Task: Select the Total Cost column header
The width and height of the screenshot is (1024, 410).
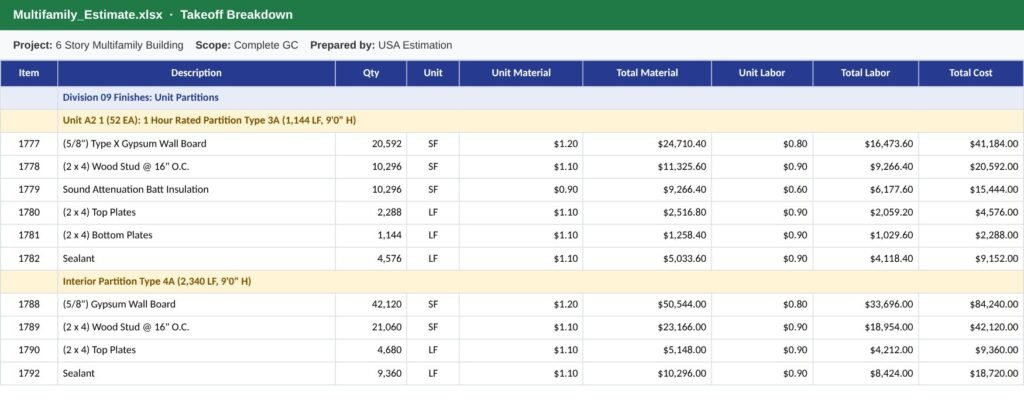Action: pos(970,73)
